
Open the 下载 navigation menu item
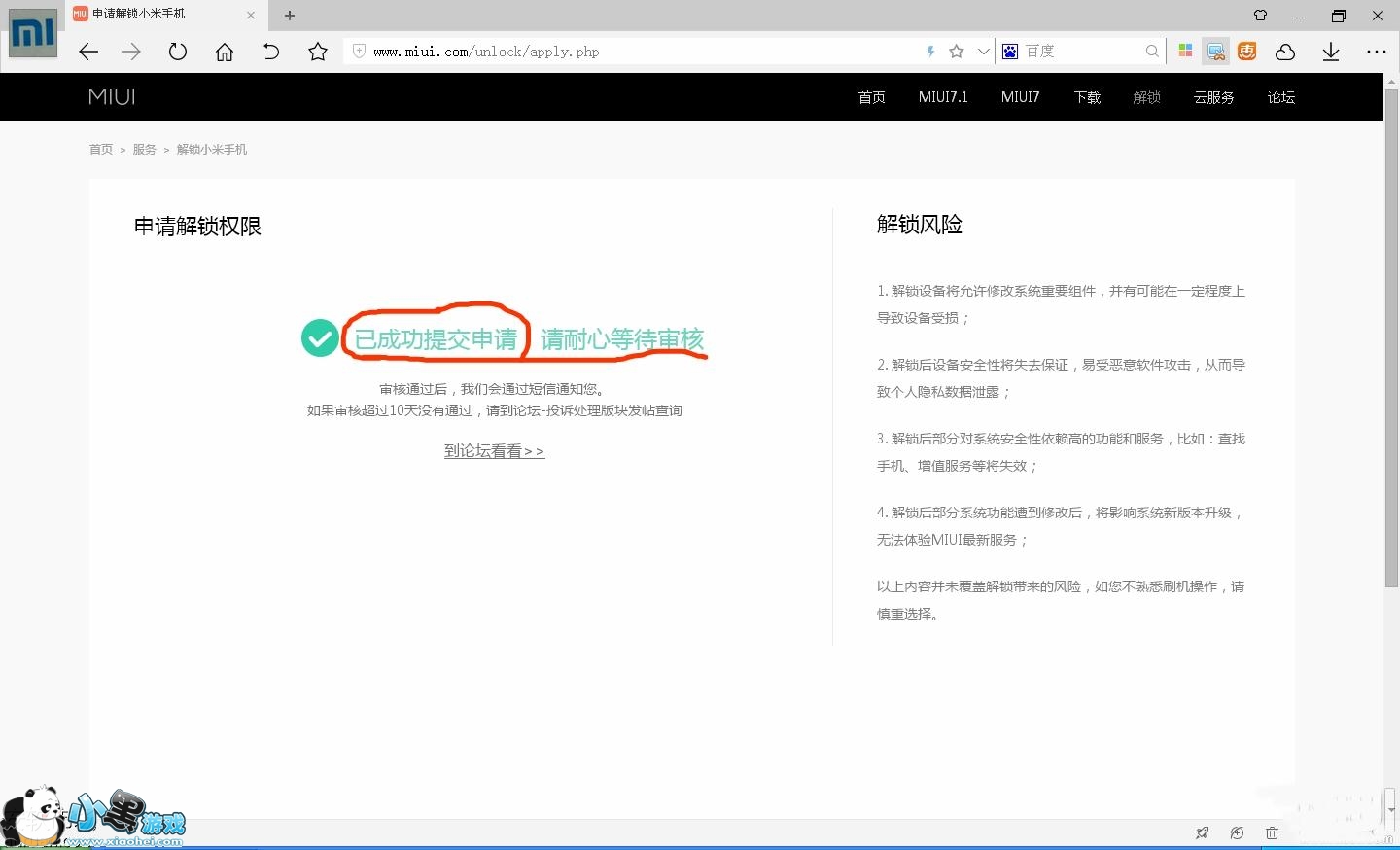point(1087,97)
